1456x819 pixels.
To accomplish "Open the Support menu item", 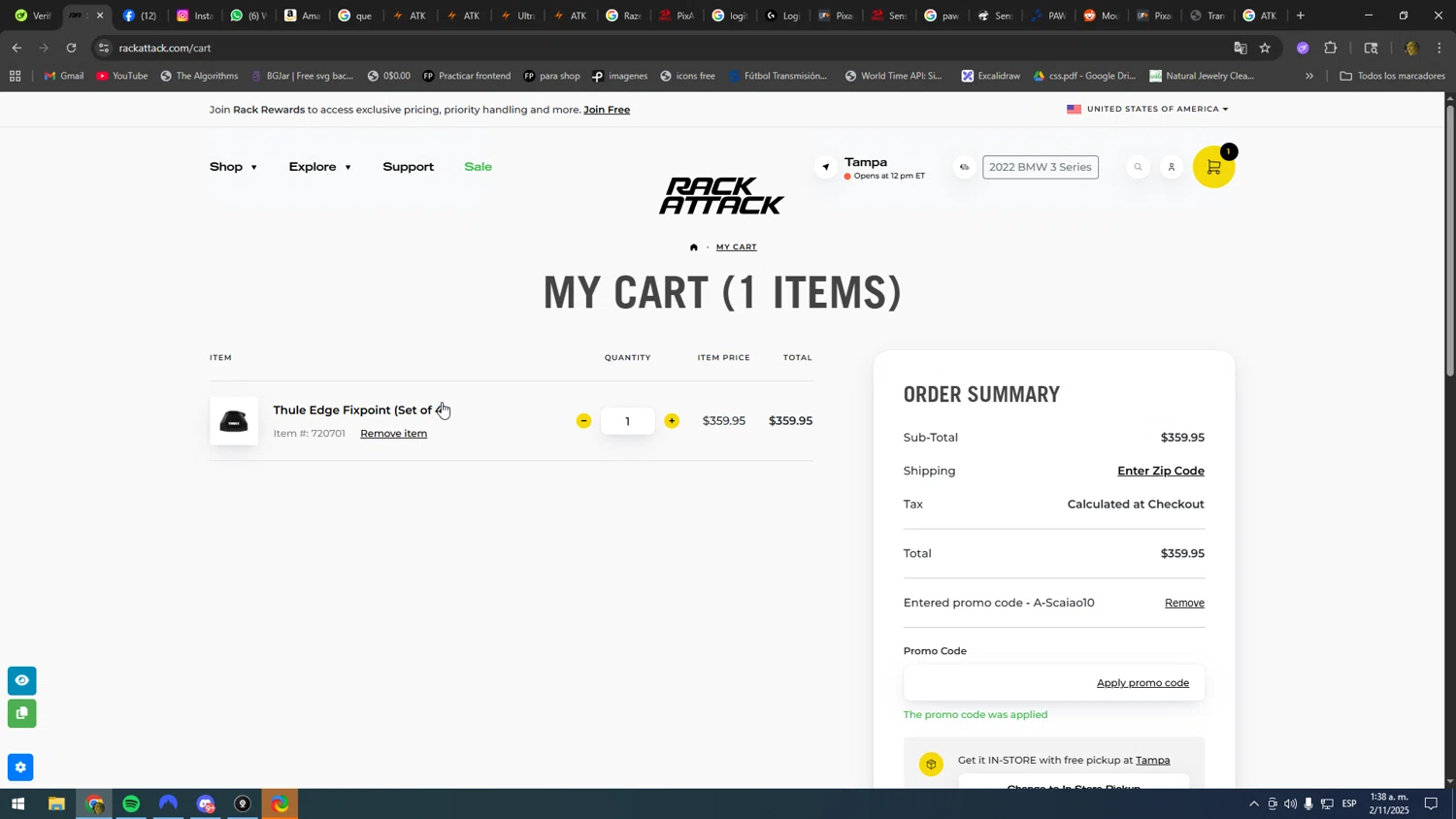I will 408,167.
